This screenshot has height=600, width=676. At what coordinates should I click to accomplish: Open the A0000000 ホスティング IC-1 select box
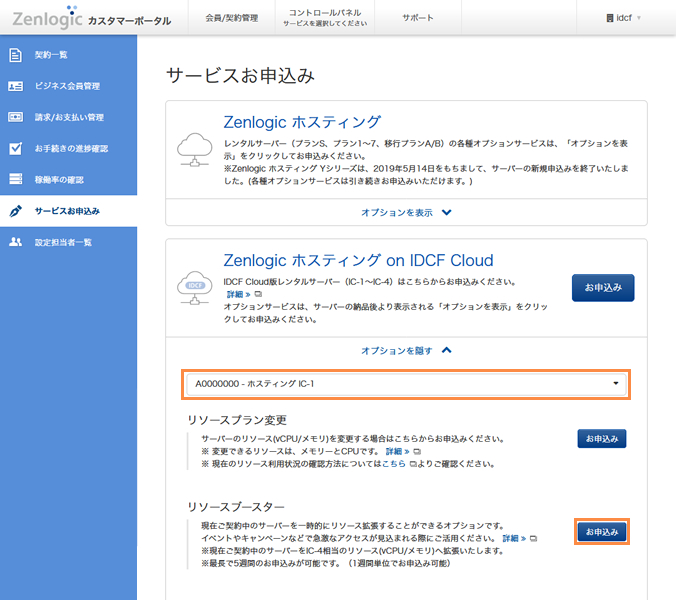pos(406,384)
